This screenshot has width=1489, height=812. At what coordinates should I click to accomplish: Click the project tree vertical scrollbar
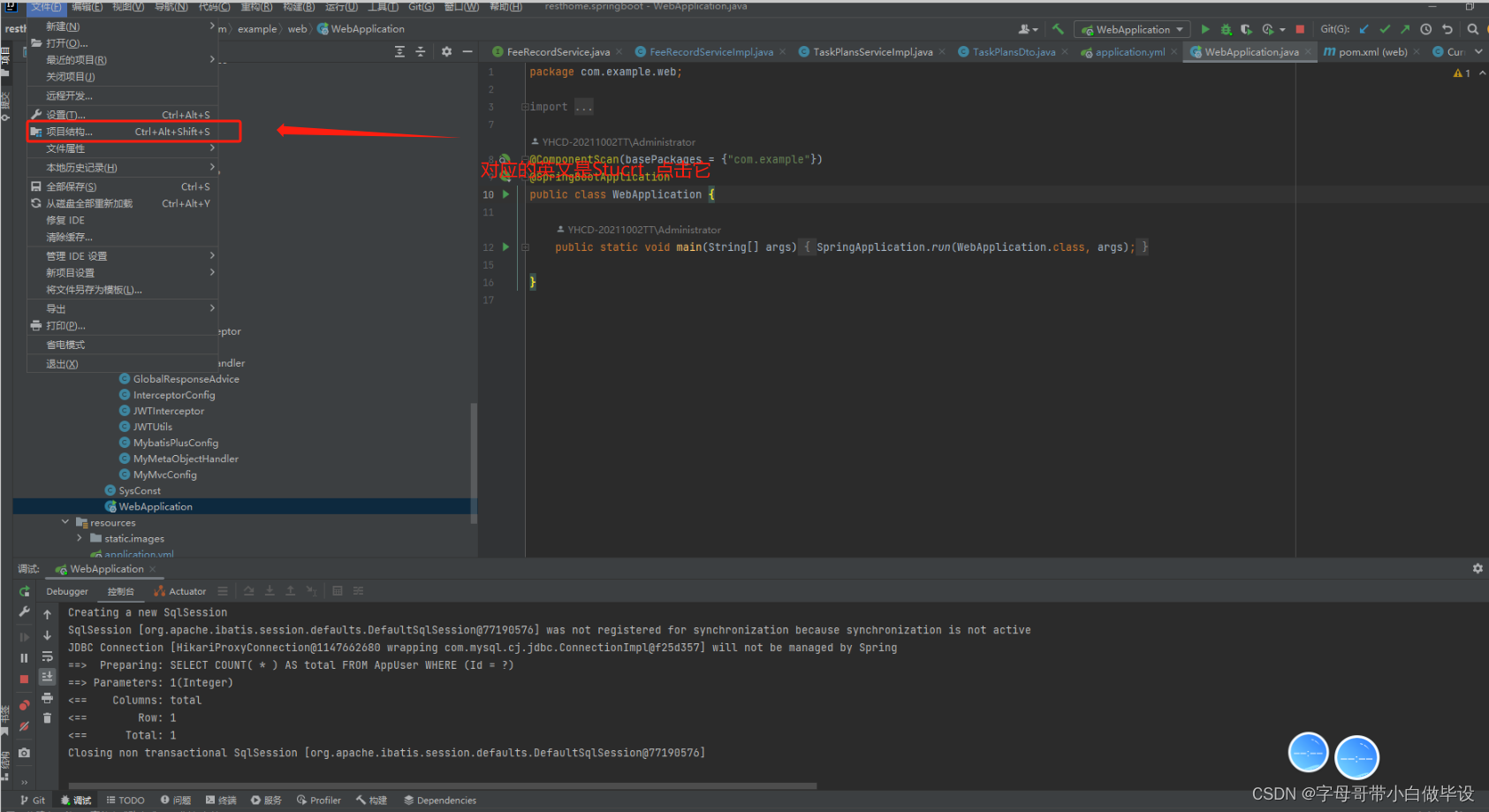(474, 463)
